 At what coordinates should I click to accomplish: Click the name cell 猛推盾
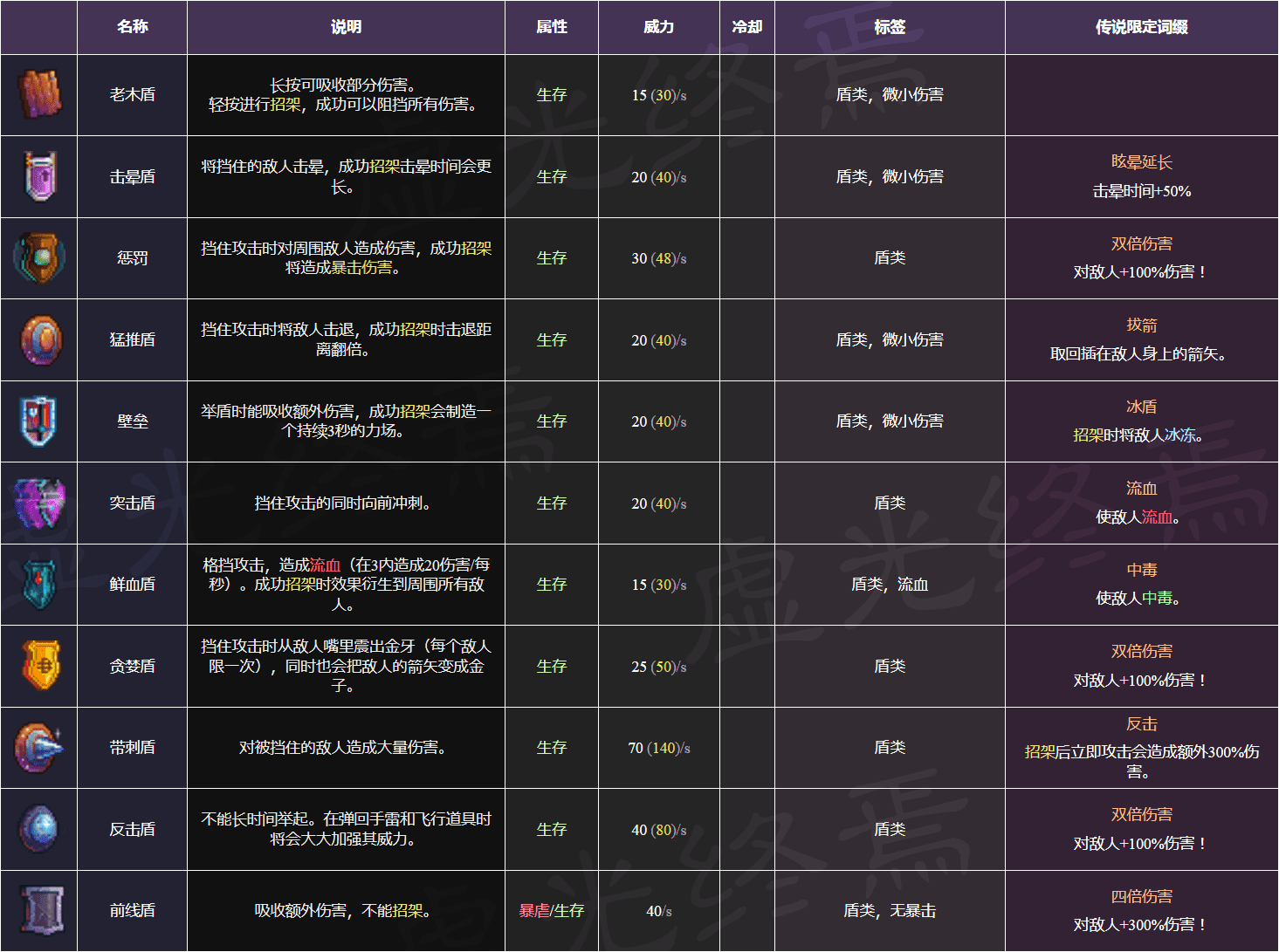[x=132, y=340]
